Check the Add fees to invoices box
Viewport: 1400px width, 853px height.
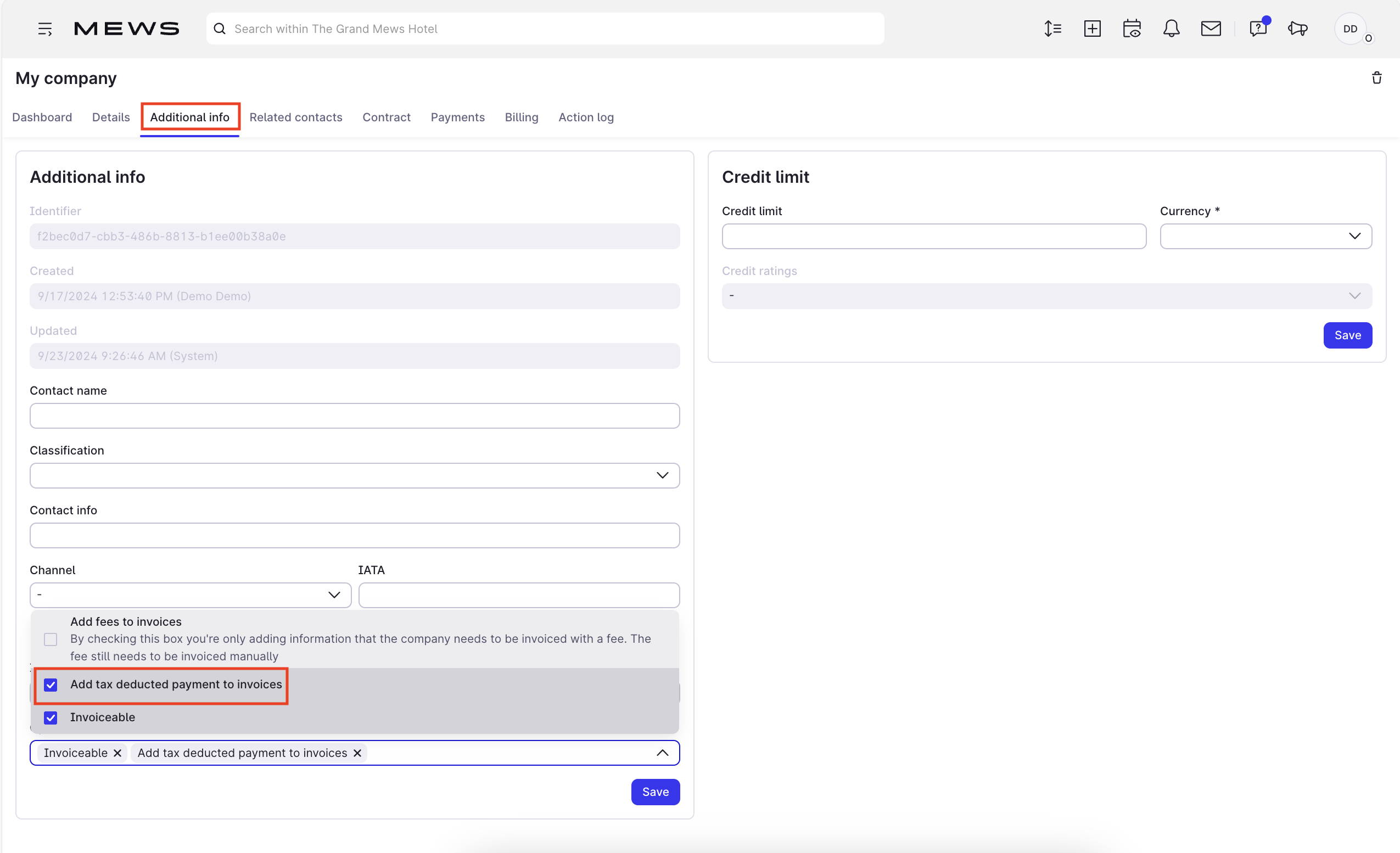(51, 639)
